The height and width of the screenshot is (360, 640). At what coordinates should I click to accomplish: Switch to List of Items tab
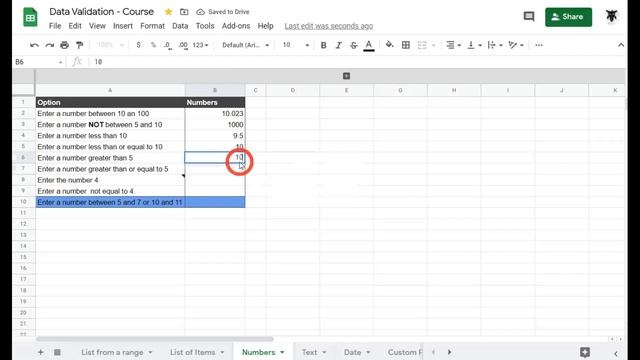tap(193, 352)
